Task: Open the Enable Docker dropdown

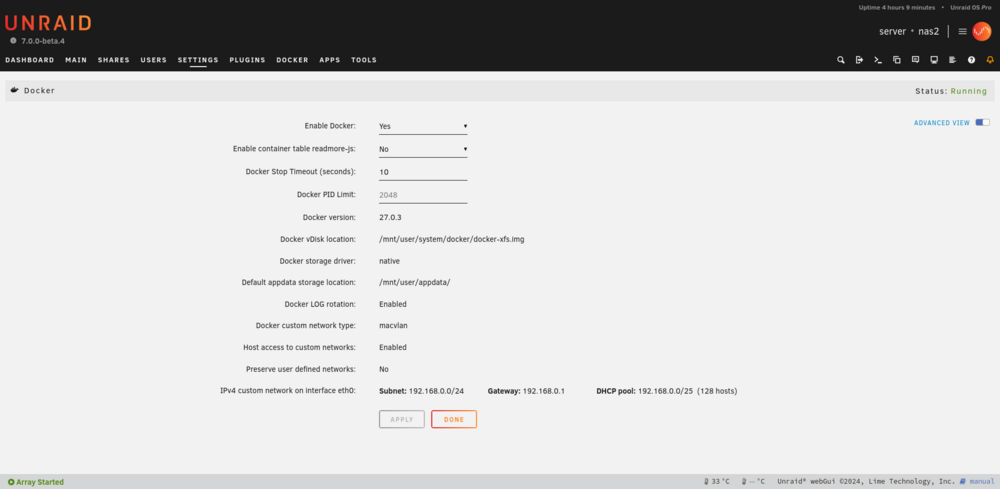Action: 423,126
